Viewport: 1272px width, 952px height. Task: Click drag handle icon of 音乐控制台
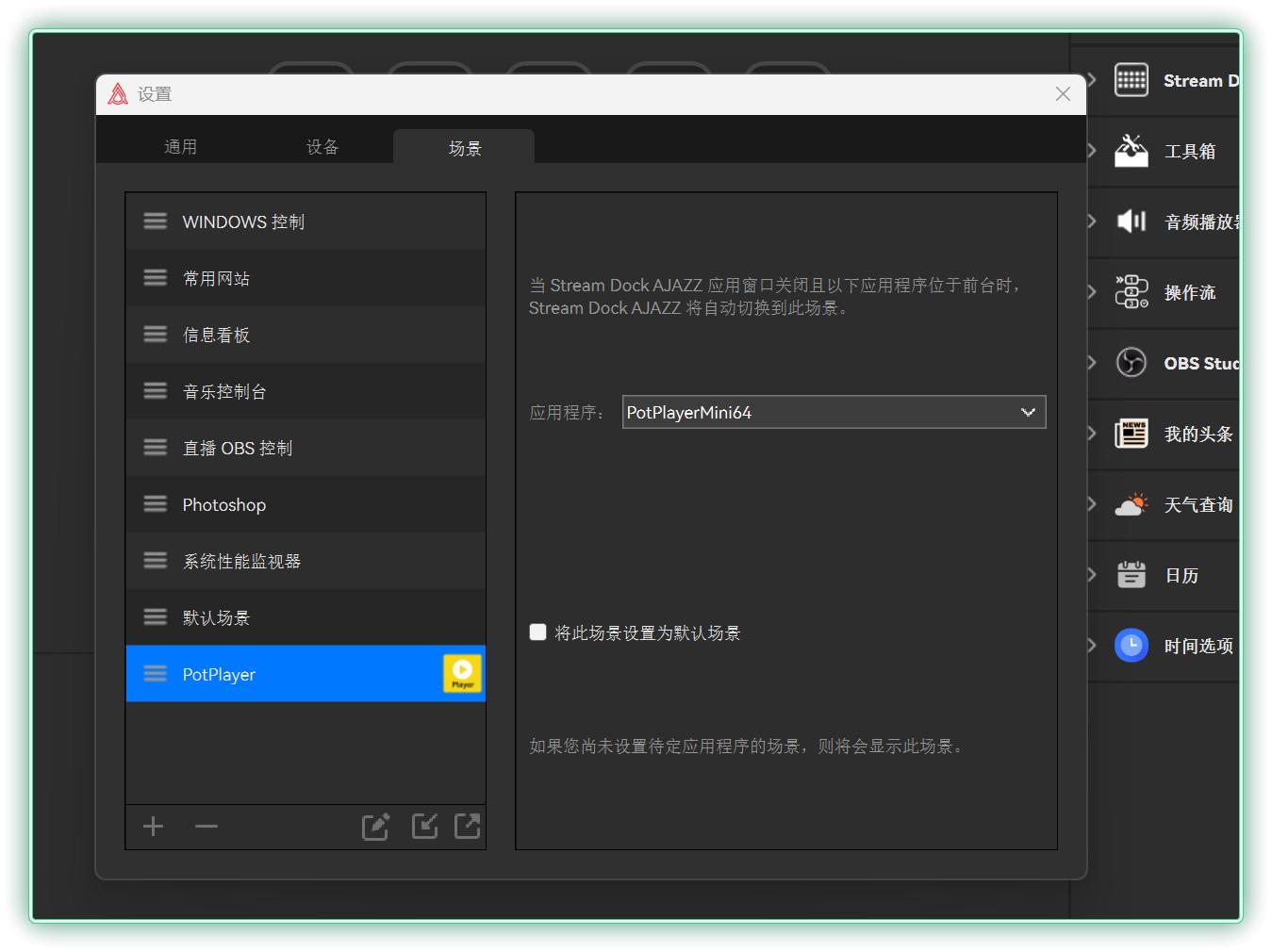click(155, 391)
